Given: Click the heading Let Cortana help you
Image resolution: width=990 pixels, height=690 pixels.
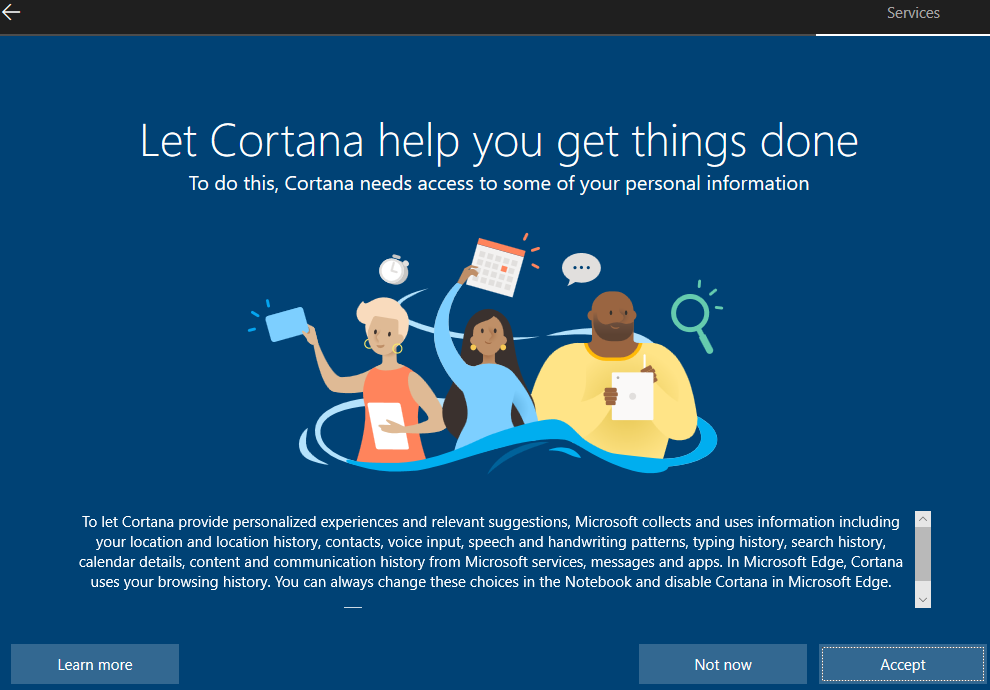Looking at the screenshot, I should (499, 141).
